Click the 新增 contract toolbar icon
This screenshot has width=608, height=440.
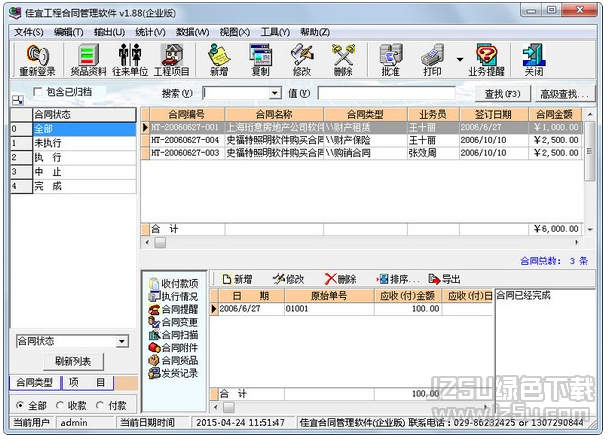[x=219, y=60]
